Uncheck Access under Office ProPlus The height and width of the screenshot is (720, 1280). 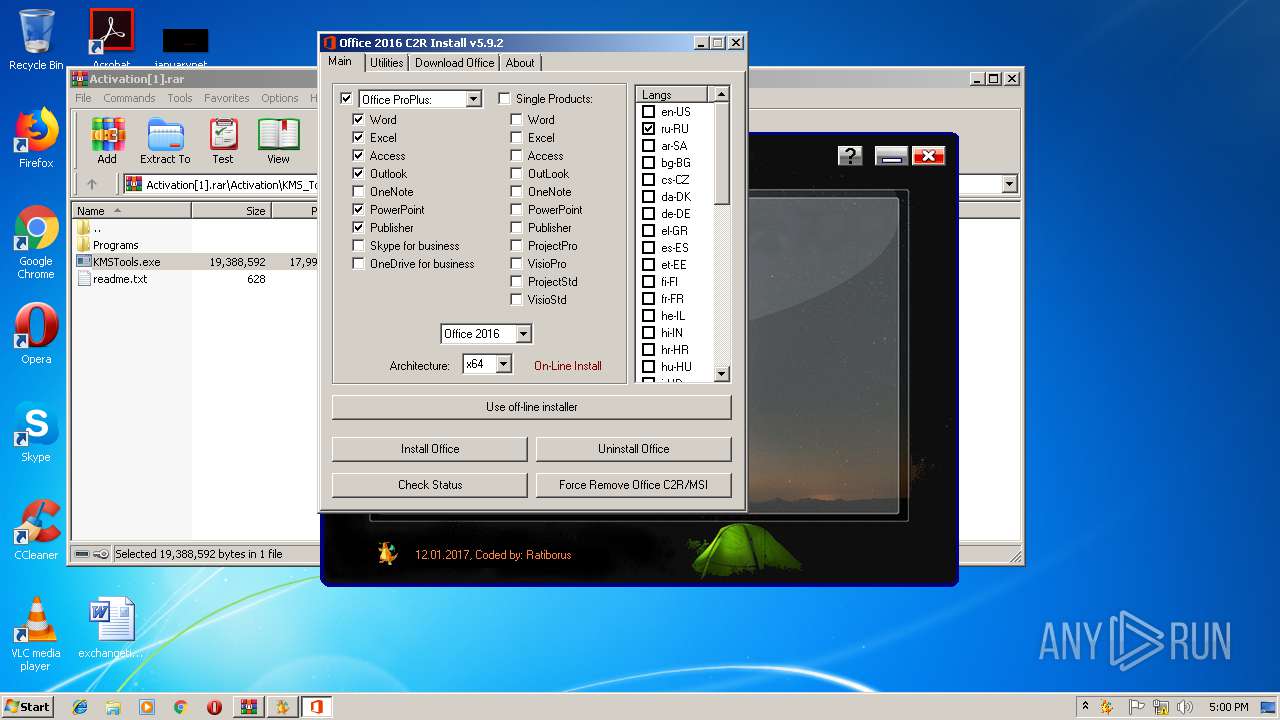click(358, 155)
